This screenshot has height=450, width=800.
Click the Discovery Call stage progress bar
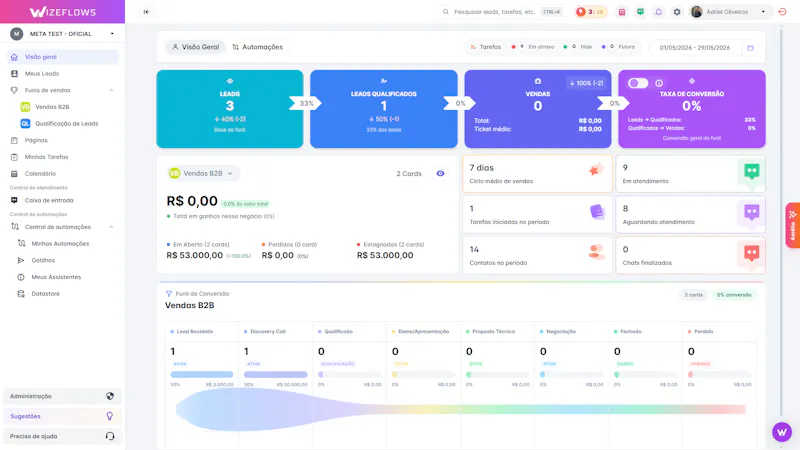coord(276,374)
